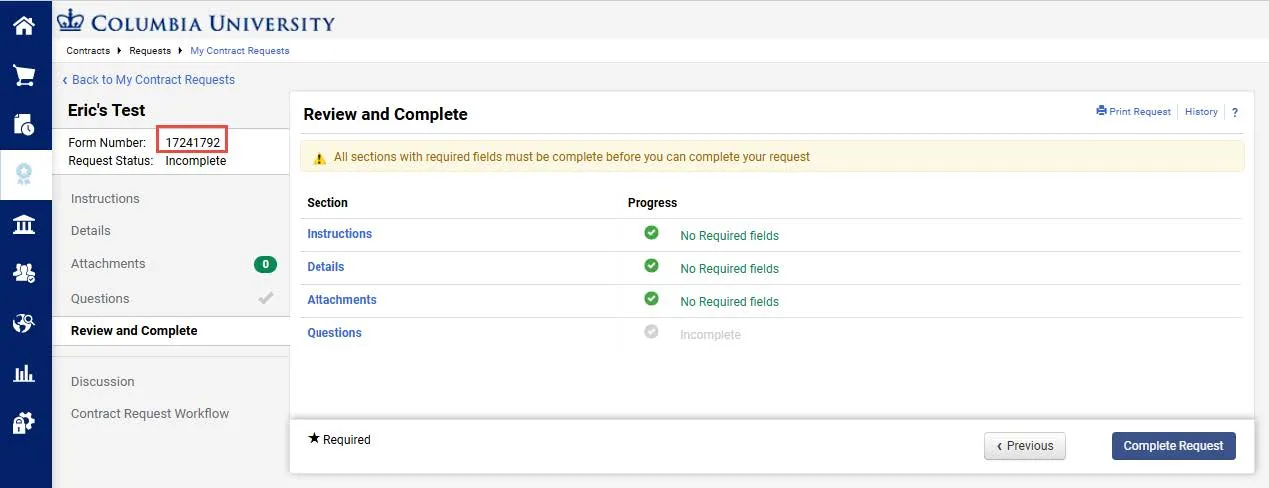Click the form number 17241792
The image size is (1269, 488).
click(193, 143)
